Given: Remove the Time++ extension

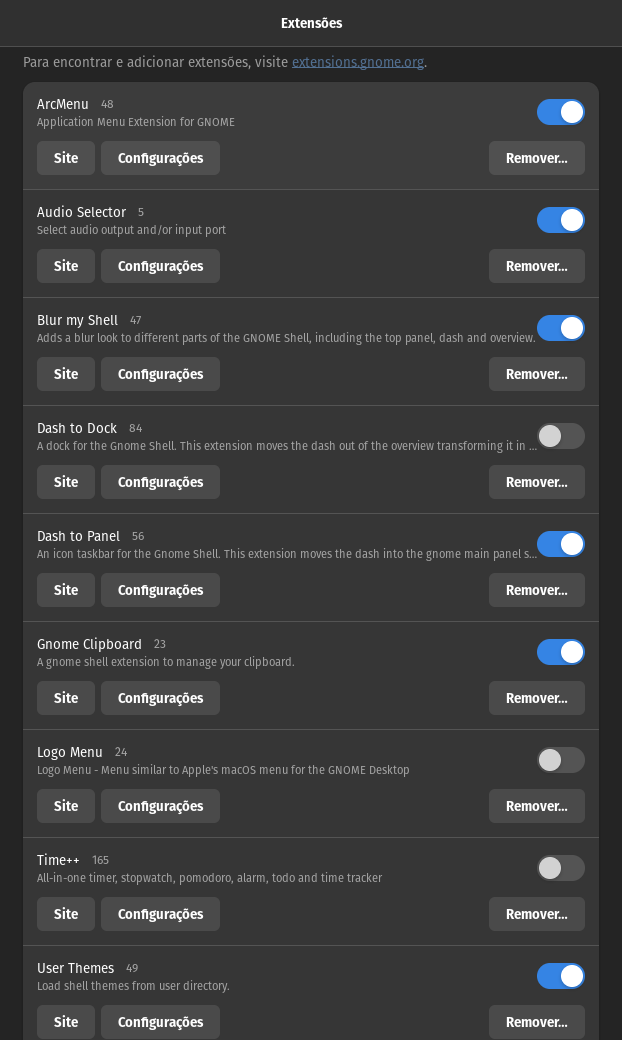Looking at the screenshot, I should click(536, 914).
